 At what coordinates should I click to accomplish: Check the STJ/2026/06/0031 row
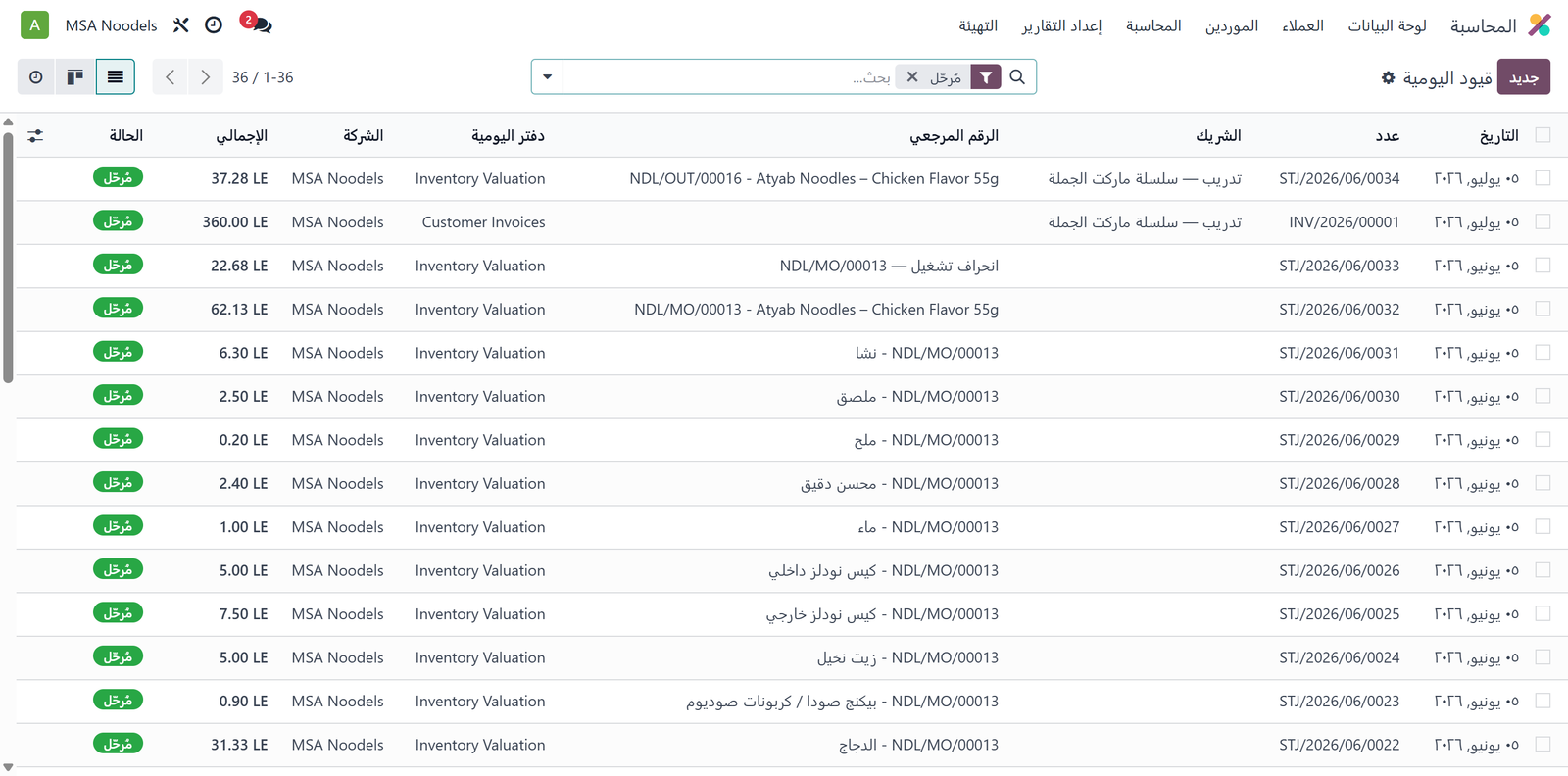(x=1543, y=353)
